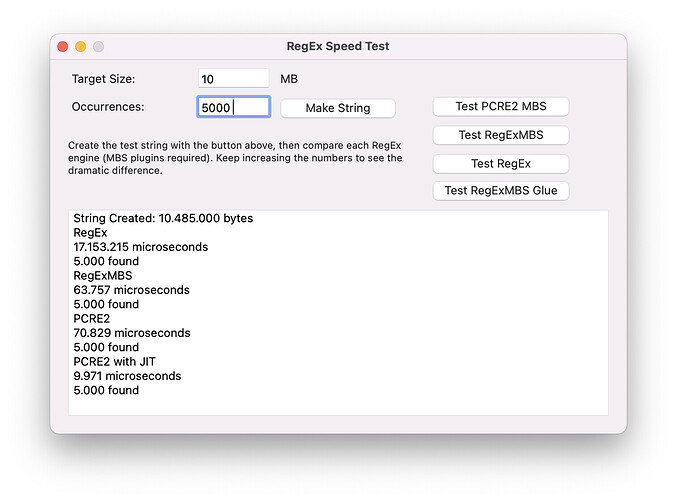Click into the Occurrences field with 5000
The width and height of the screenshot is (677, 500).
click(234, 107)
